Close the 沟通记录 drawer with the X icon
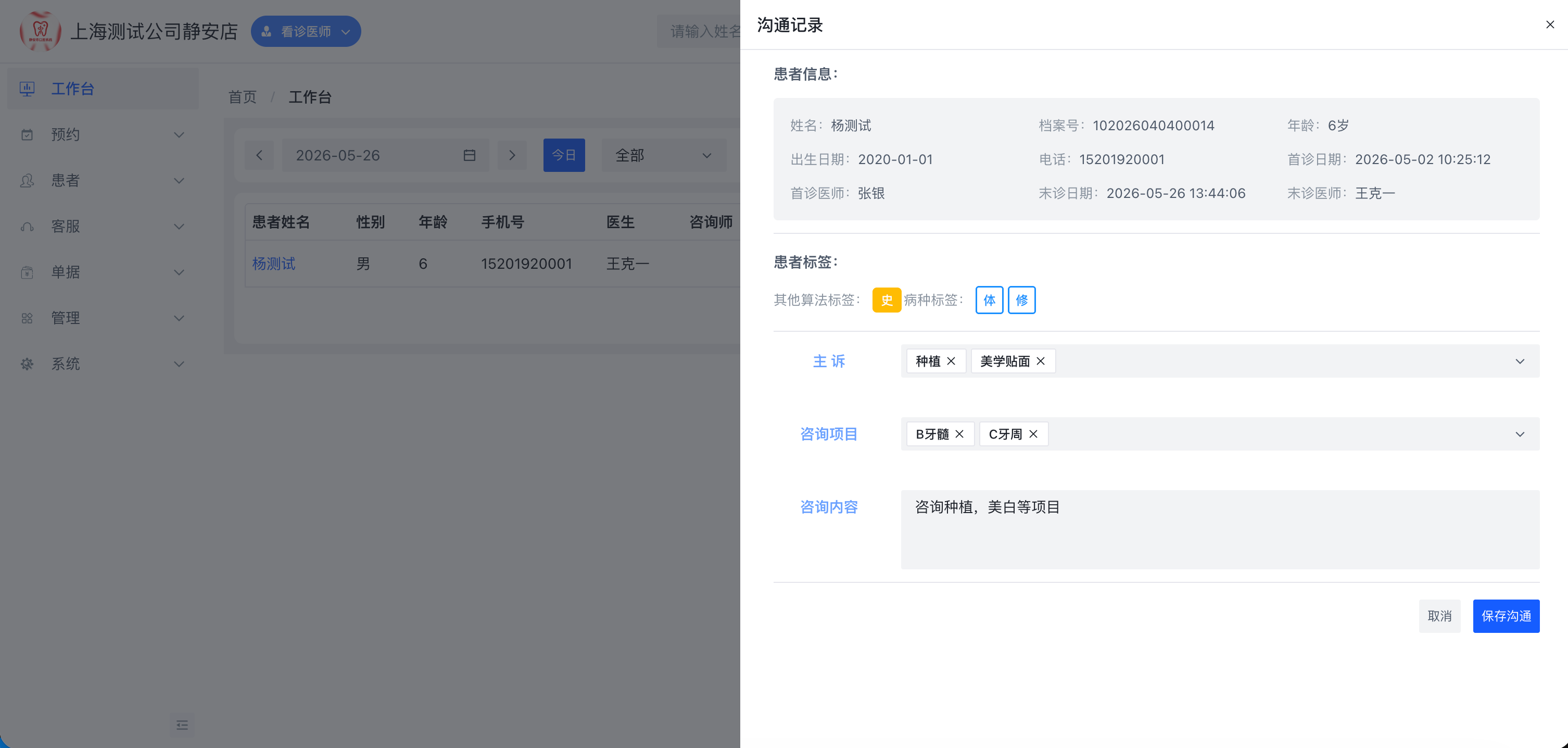Viewport: 1568px width, 748px height. pyautogui.click(x=1550, y=24)
